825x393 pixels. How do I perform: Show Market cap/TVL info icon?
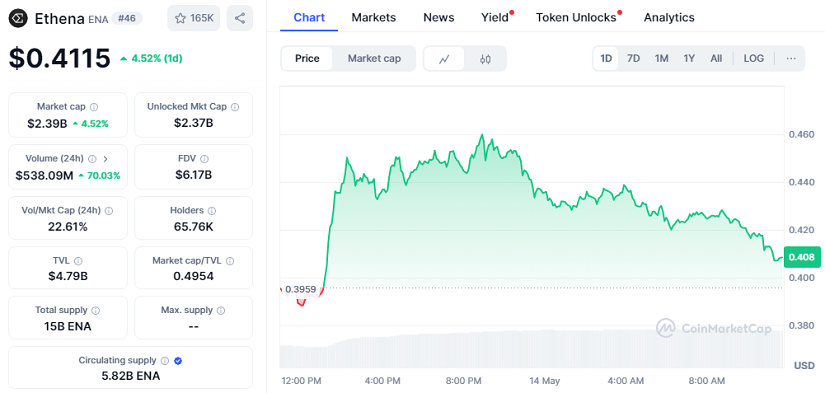[x=230, y=260]
